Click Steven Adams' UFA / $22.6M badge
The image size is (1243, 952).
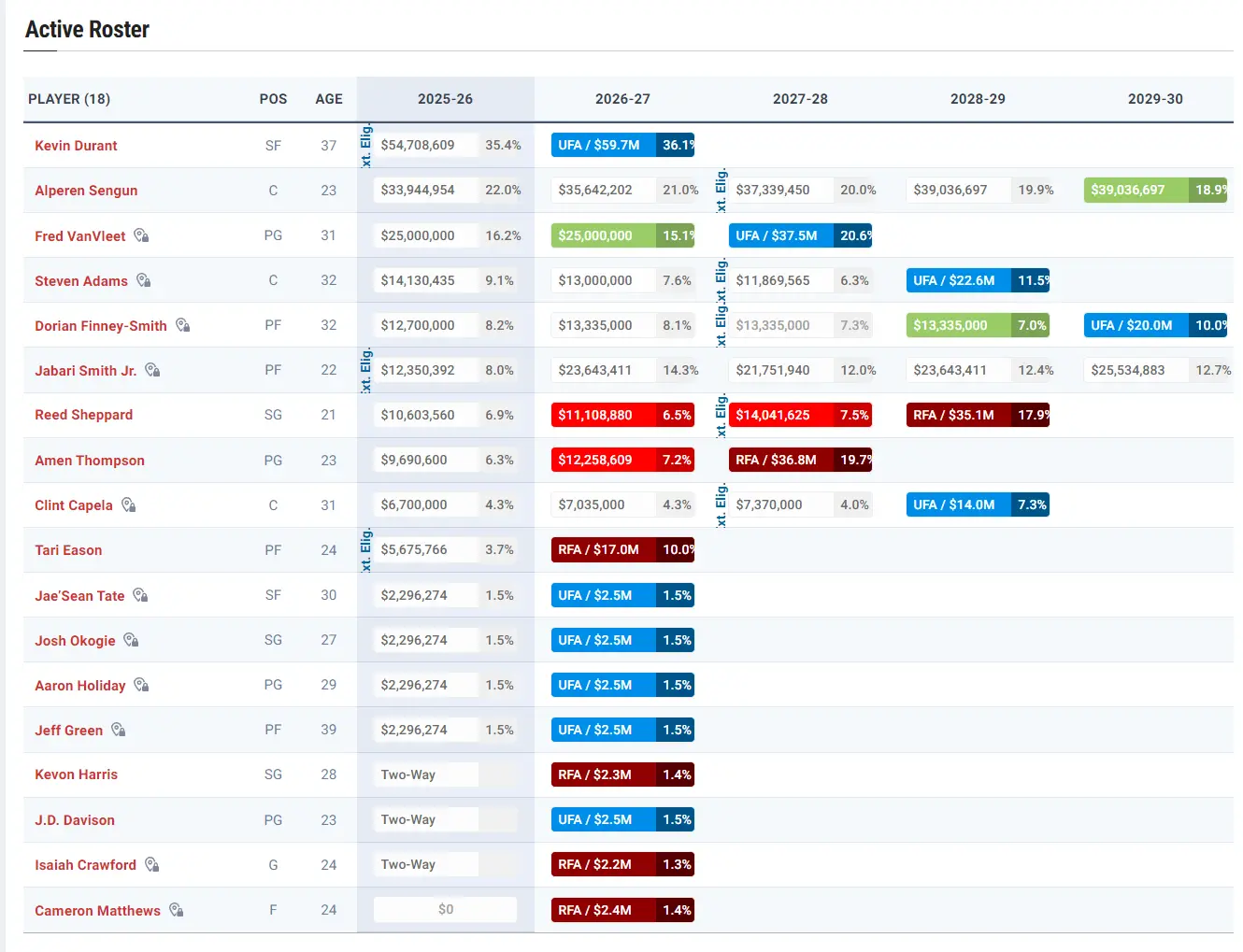point(978,280)
